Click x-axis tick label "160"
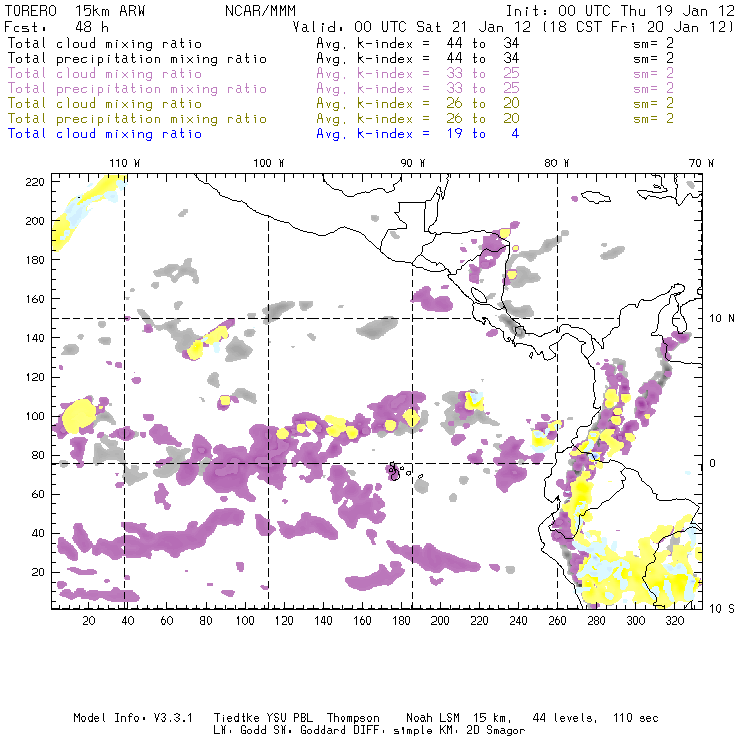This screenshot has width=740, height=740. pyautogui.click(x=362, y=621)
